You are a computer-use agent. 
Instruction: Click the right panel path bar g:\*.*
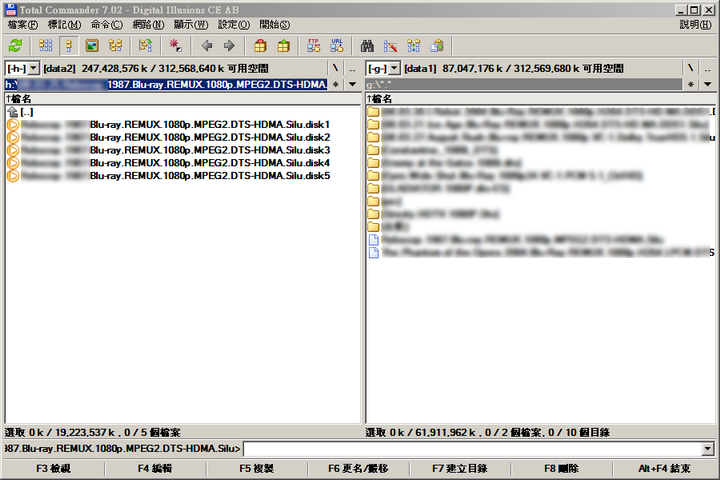tap(524, 85)
